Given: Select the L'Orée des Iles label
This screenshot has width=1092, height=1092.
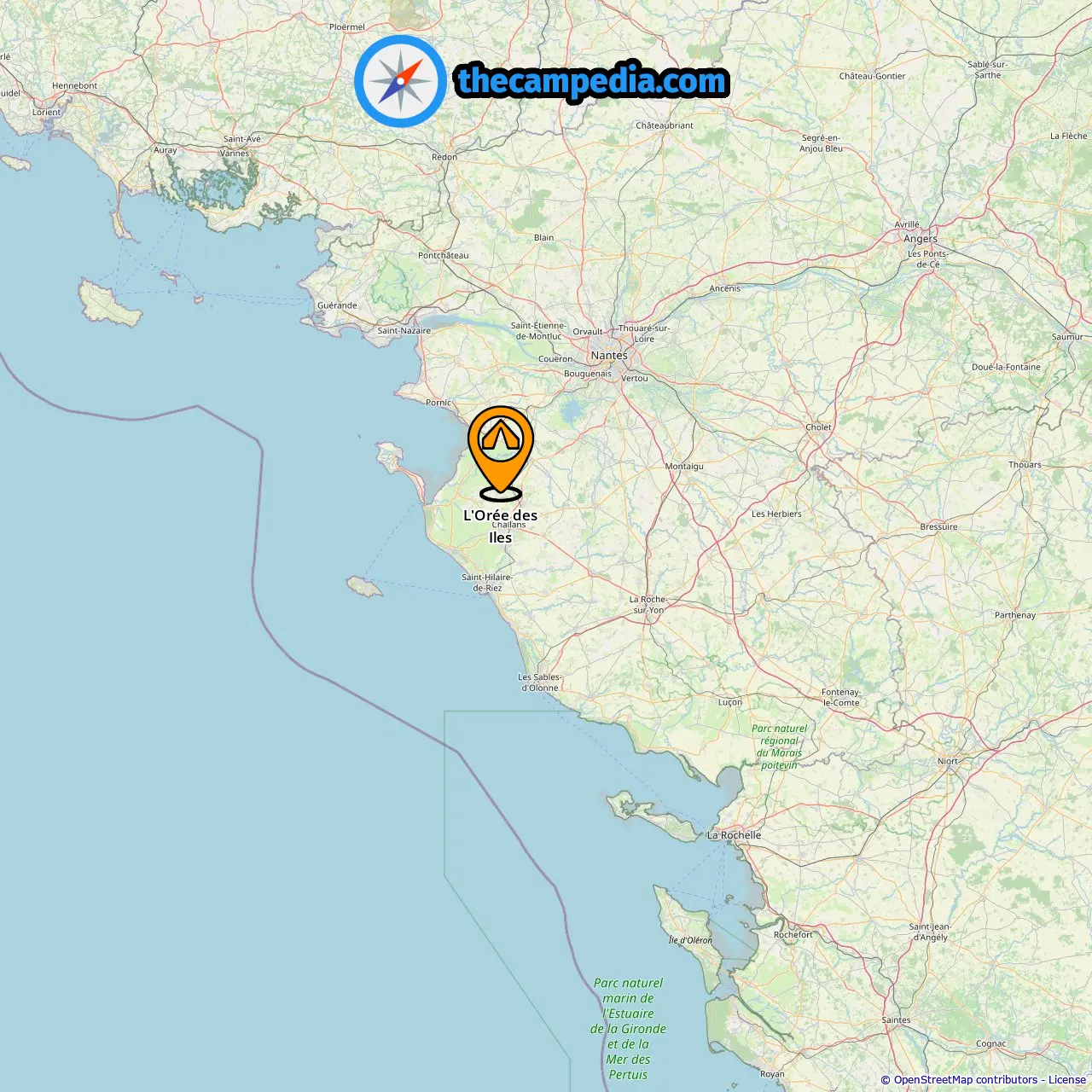Looking at the screenshot, I should point(501,526).
